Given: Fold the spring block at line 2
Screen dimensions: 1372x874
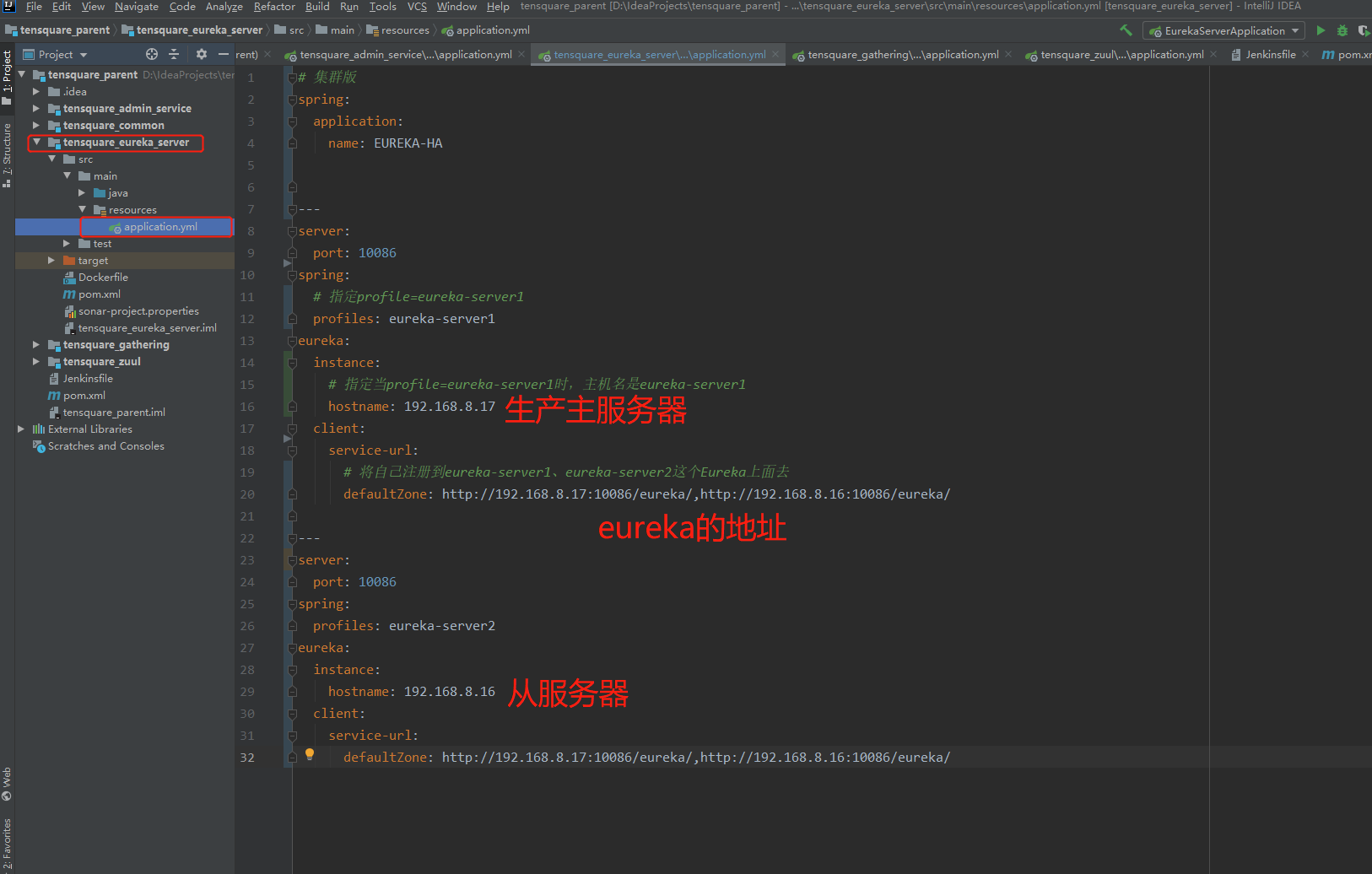Looking at the screenshot, I should point(292,100).
